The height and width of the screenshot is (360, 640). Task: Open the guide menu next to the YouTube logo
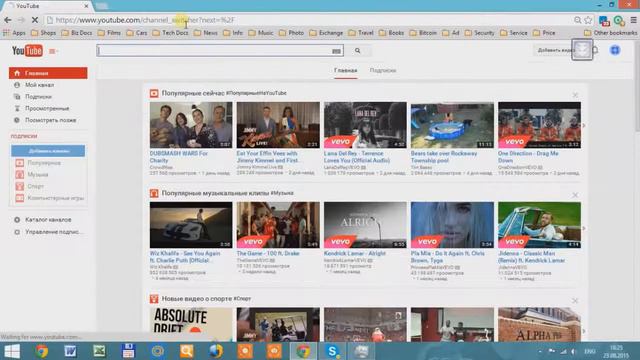pyautogui.click(x=53, y=51)
